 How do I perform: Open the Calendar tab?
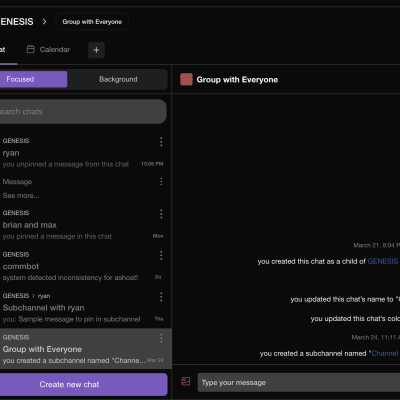48,50
